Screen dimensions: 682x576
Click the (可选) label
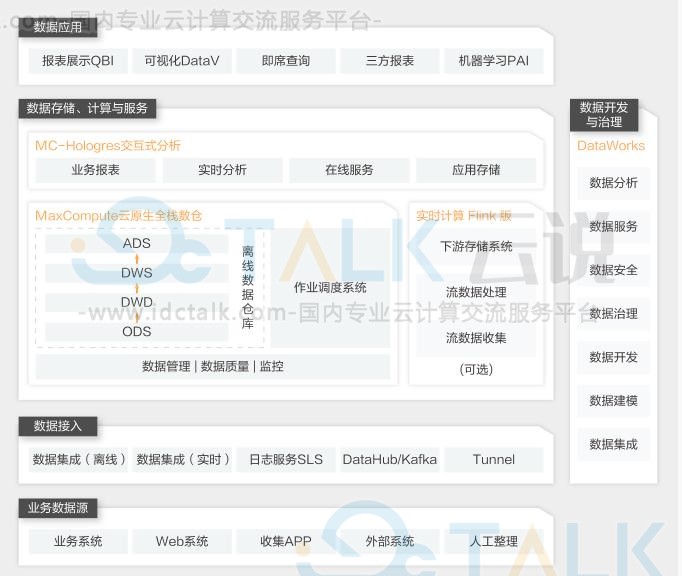(476, 369)
